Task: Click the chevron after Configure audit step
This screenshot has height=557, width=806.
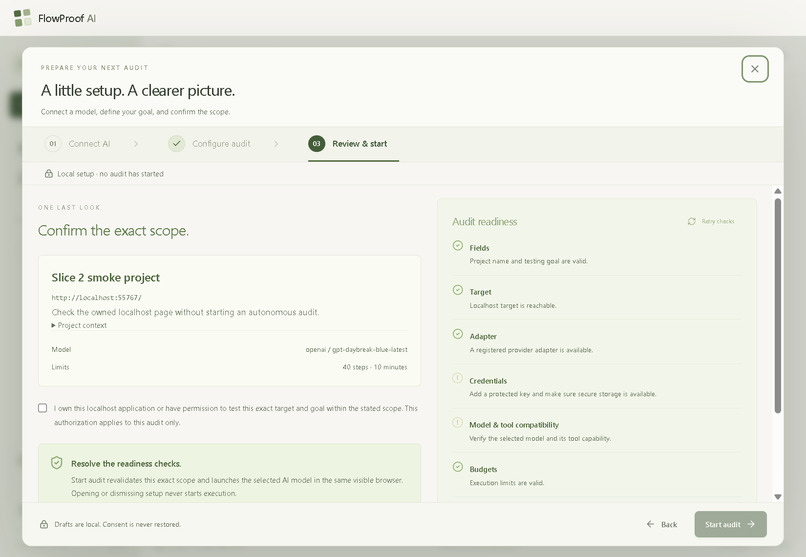Action: coord(276,144)
